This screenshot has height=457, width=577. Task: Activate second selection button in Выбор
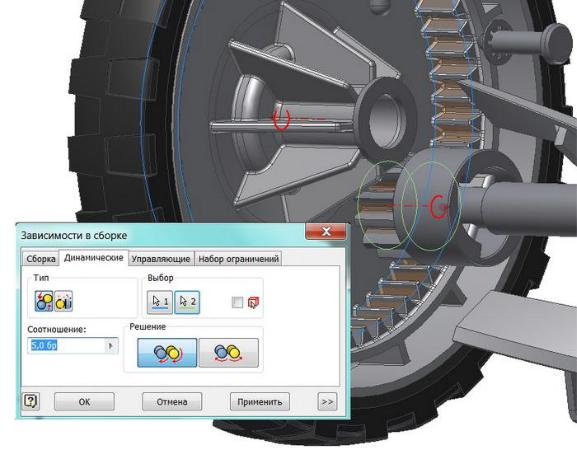[187, 302]
